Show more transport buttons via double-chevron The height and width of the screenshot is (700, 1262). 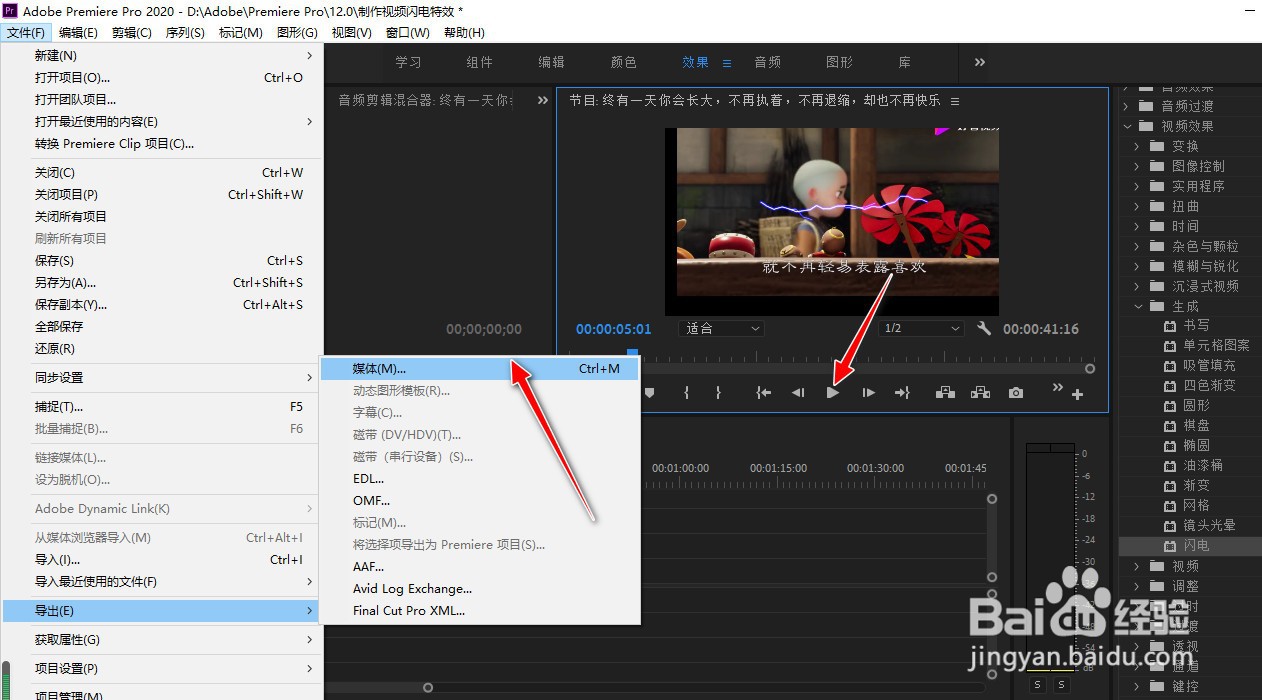(1058, 388)
